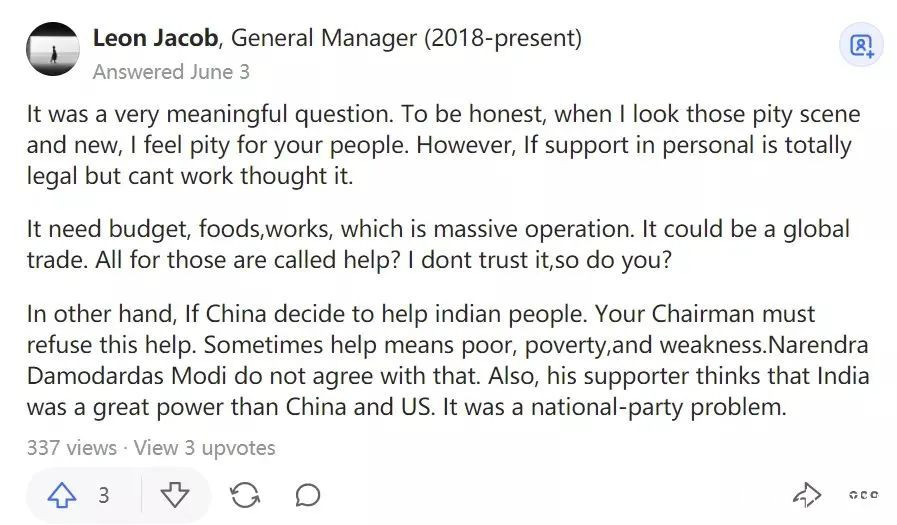
Task: Click the upvote count number 3
Action: [104, 495]
